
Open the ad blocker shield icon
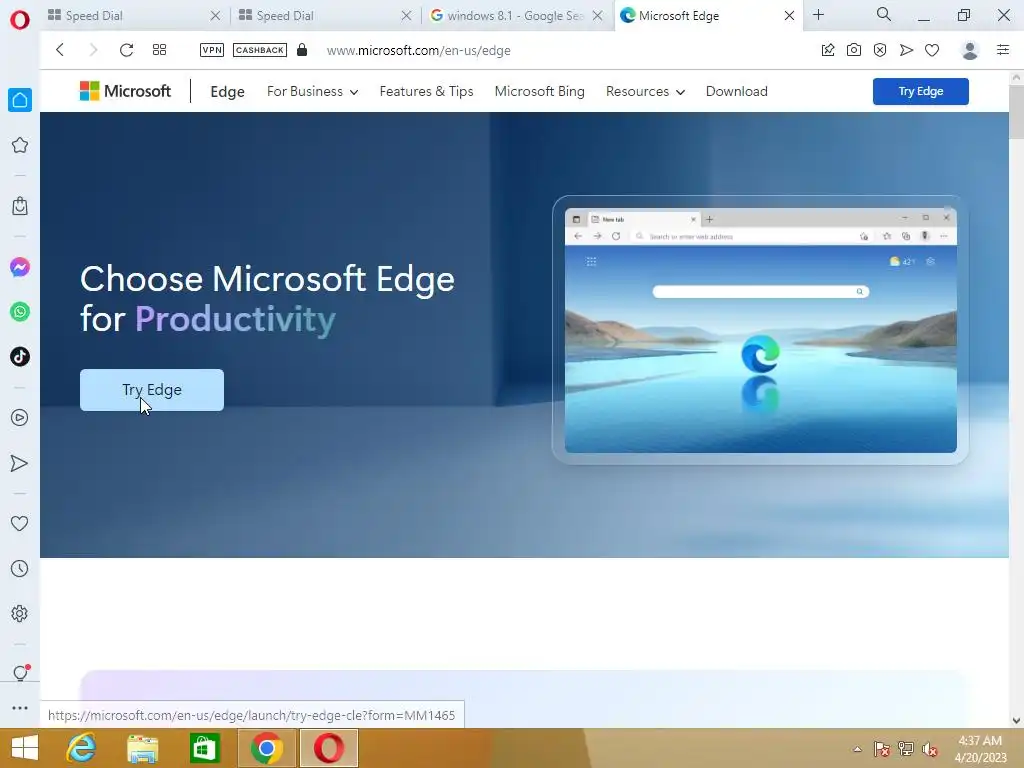tap(880, 50)
